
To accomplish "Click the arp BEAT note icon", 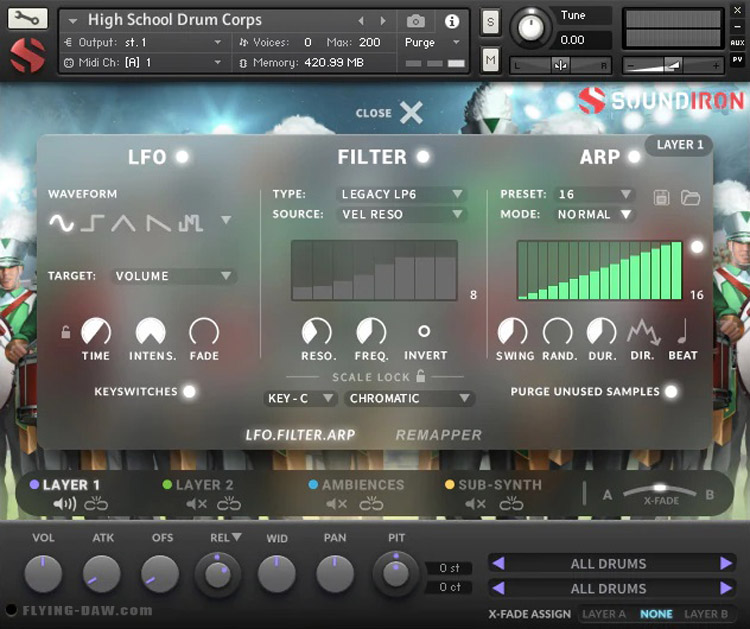I will tap(683, 331).
